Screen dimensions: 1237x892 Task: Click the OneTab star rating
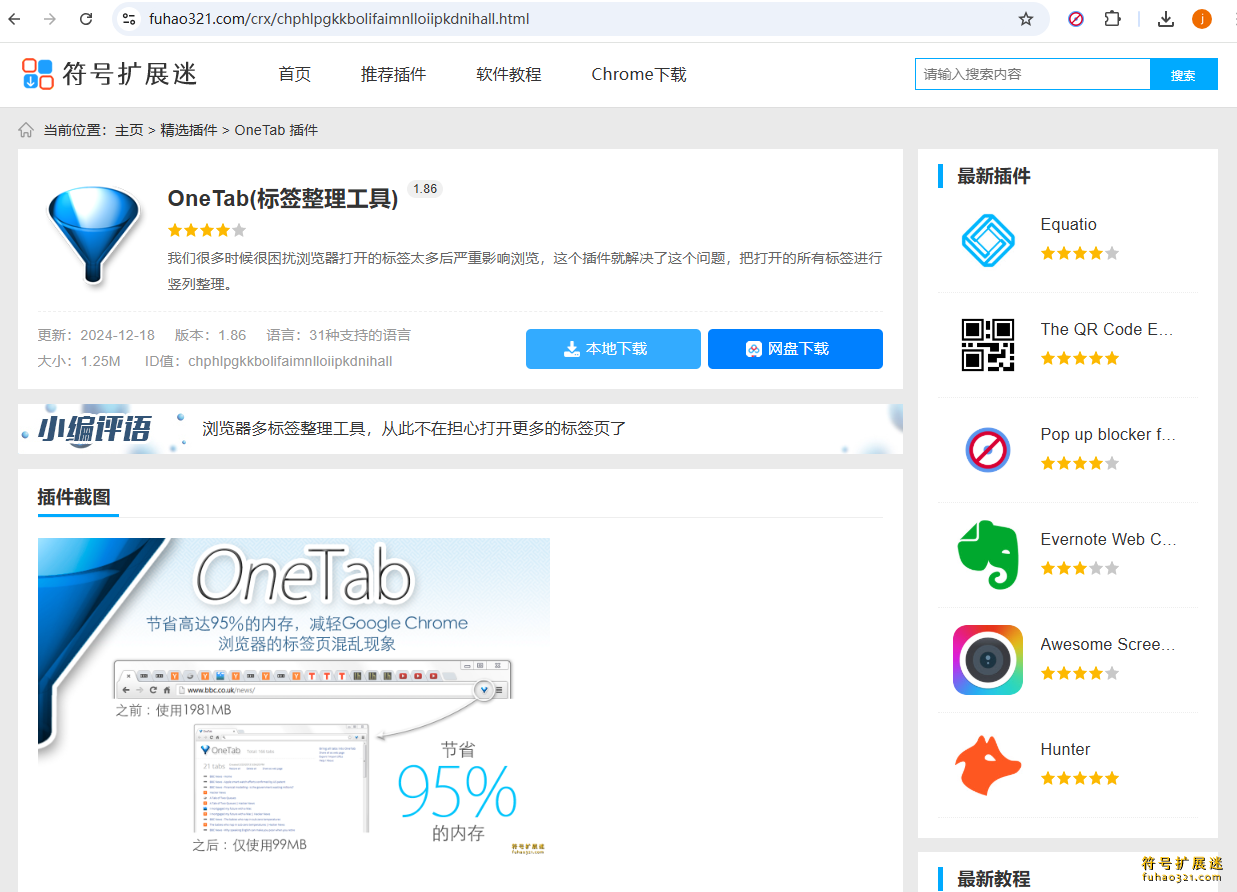207,230
